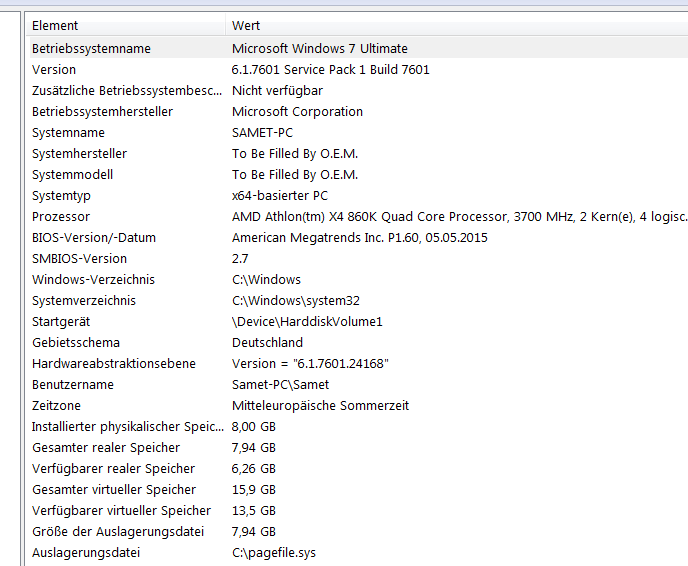Select the Systemhersteller row
The image size is (688, 566).
point(359,154)
